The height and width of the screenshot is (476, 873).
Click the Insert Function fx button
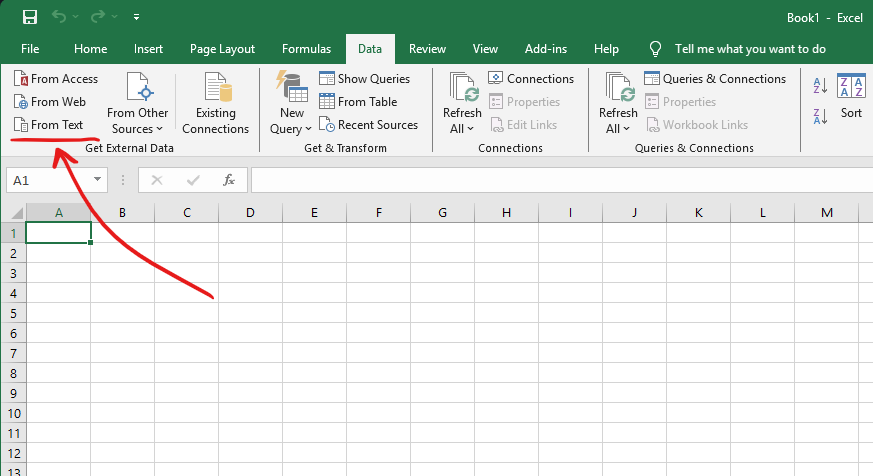point(229,180)
